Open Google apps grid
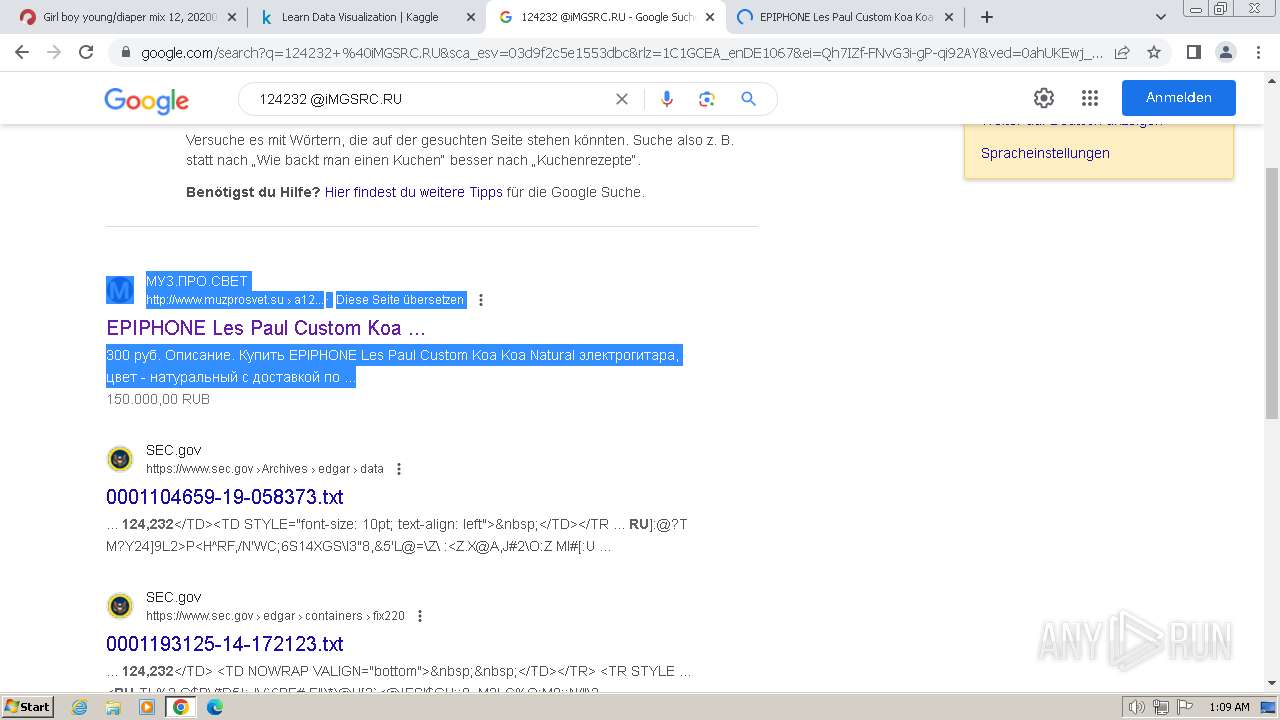 (x=1090, y=98)
